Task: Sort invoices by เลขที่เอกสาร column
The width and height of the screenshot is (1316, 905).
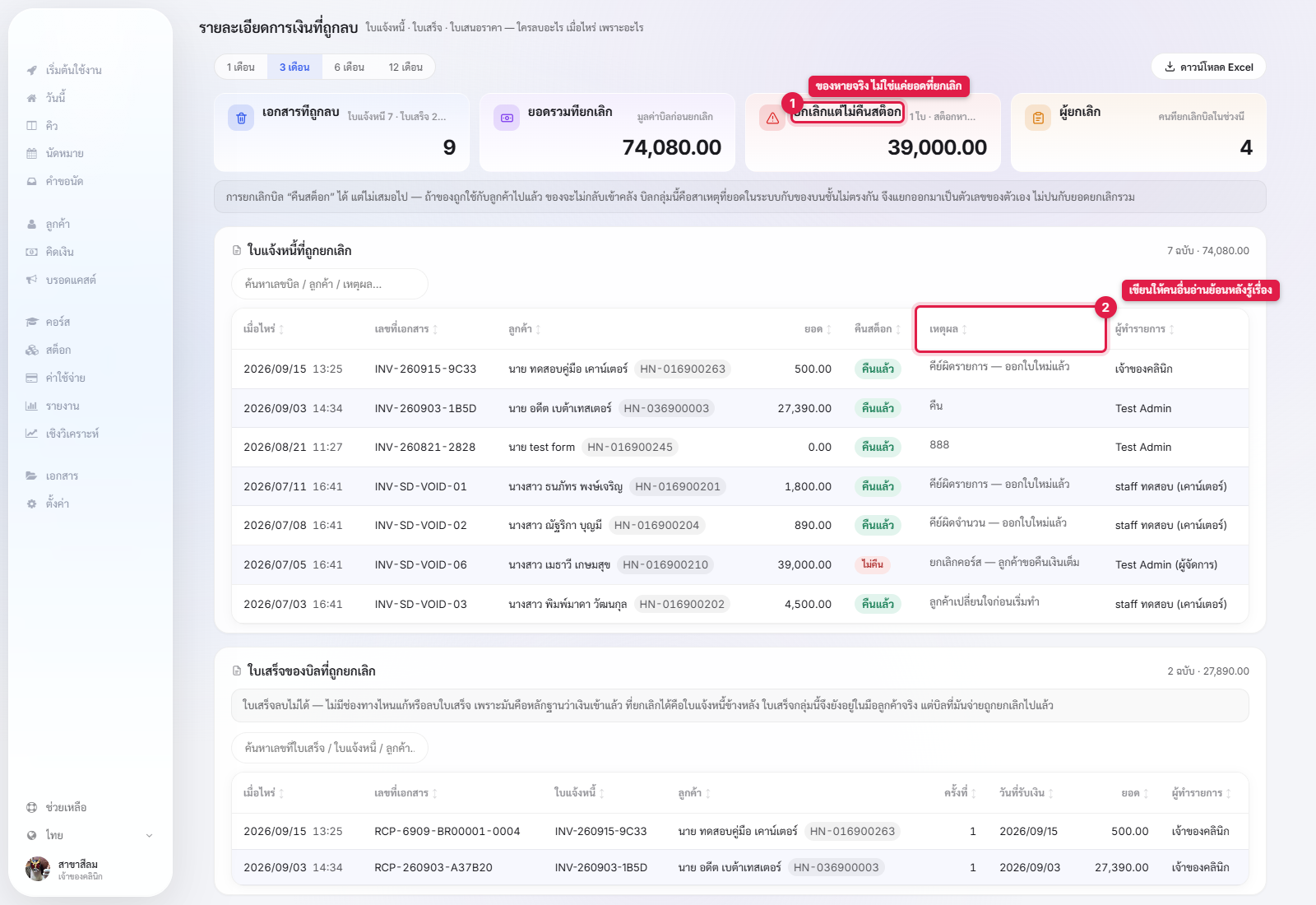Action: 406,329
